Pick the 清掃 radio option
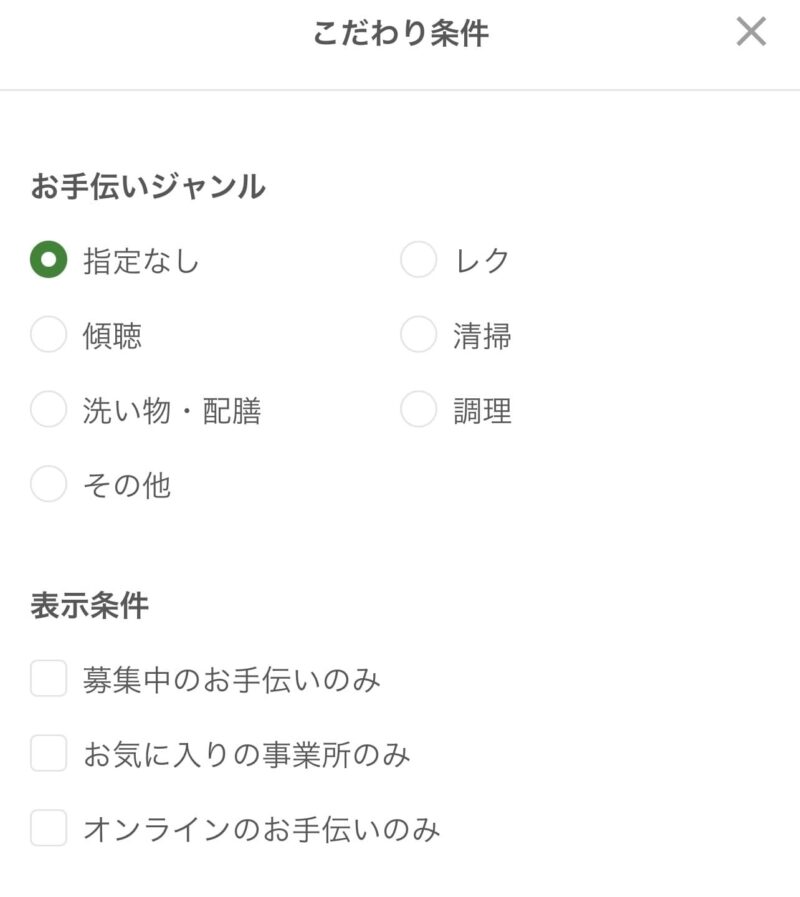This screenshot has height=897, width=800. tap(416, 336)
